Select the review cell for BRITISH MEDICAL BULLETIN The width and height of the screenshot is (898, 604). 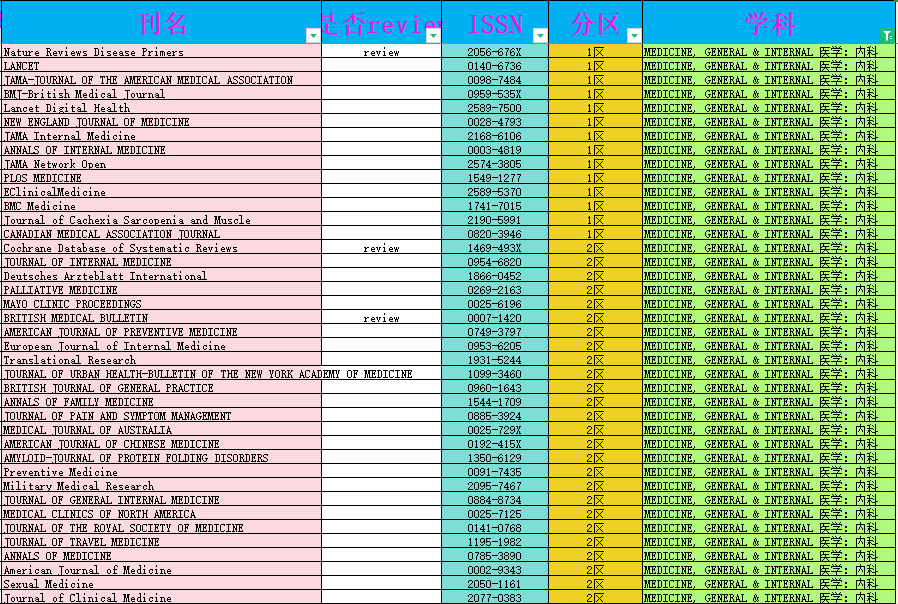pyautogui.click(x=381, y=318)
